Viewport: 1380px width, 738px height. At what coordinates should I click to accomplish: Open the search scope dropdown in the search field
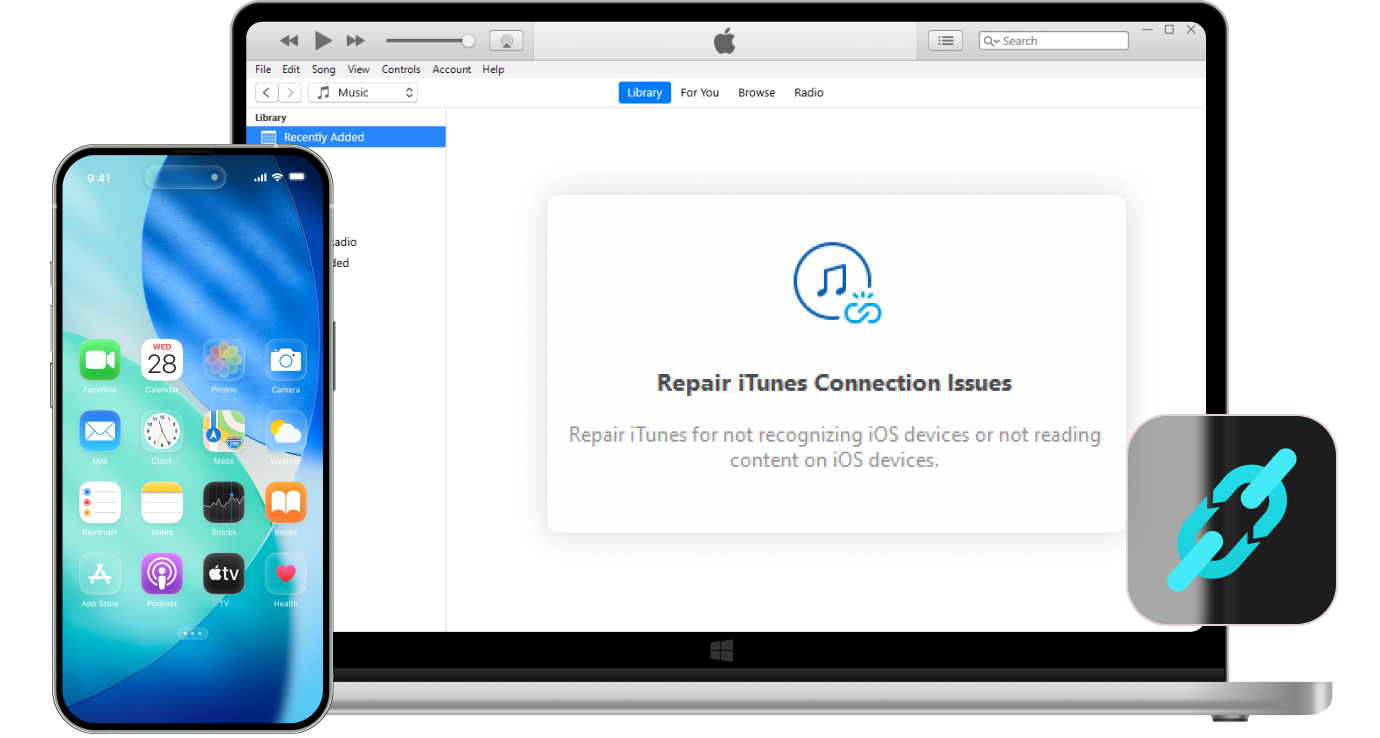click(x=991, y=40)
